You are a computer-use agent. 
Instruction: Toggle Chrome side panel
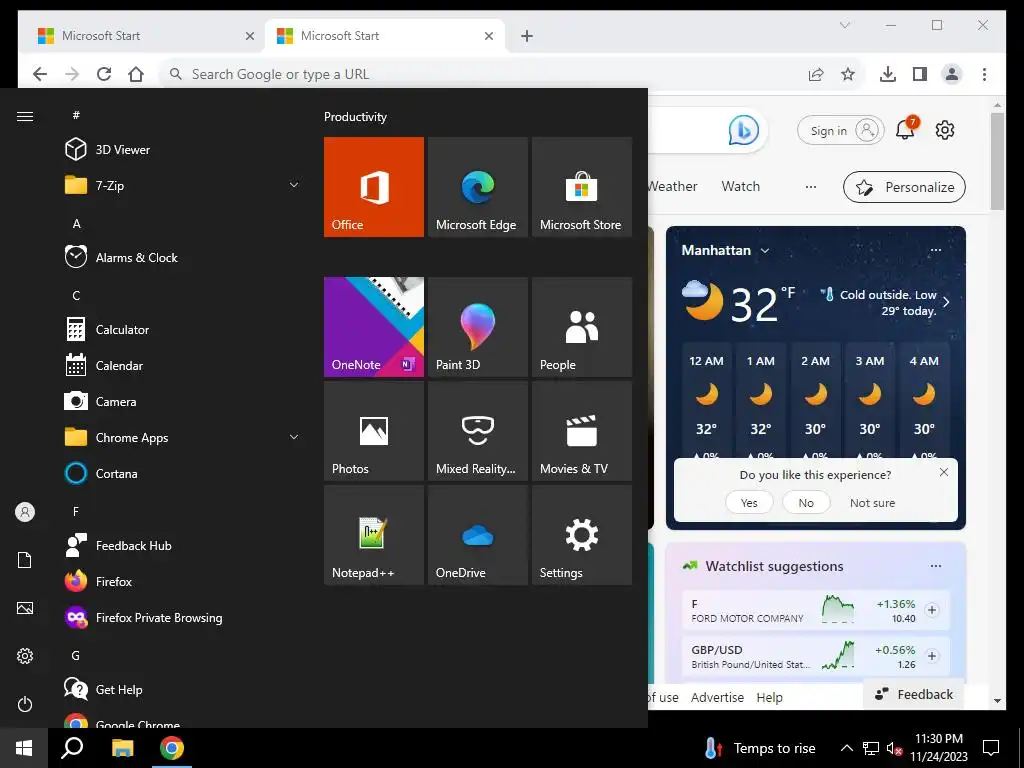point(920,74)
